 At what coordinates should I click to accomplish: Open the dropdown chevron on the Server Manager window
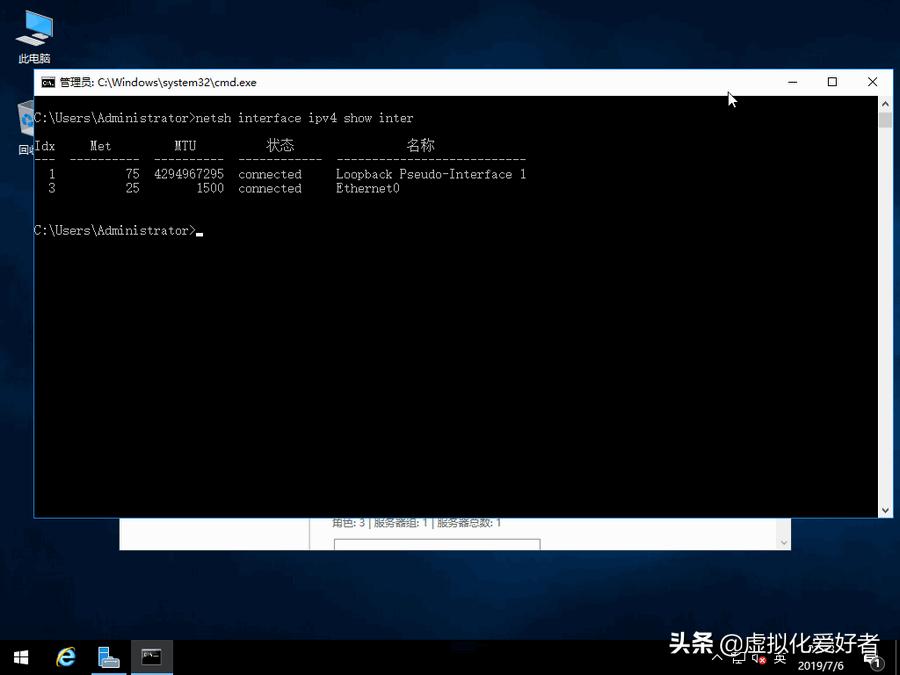coord(783,540)
